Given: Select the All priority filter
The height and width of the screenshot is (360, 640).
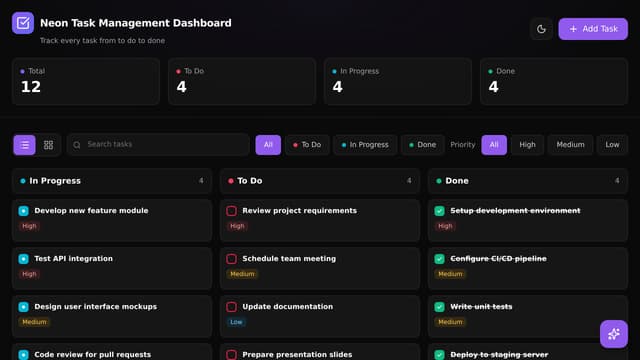Looking at the screenshot, I should [494, 145].
